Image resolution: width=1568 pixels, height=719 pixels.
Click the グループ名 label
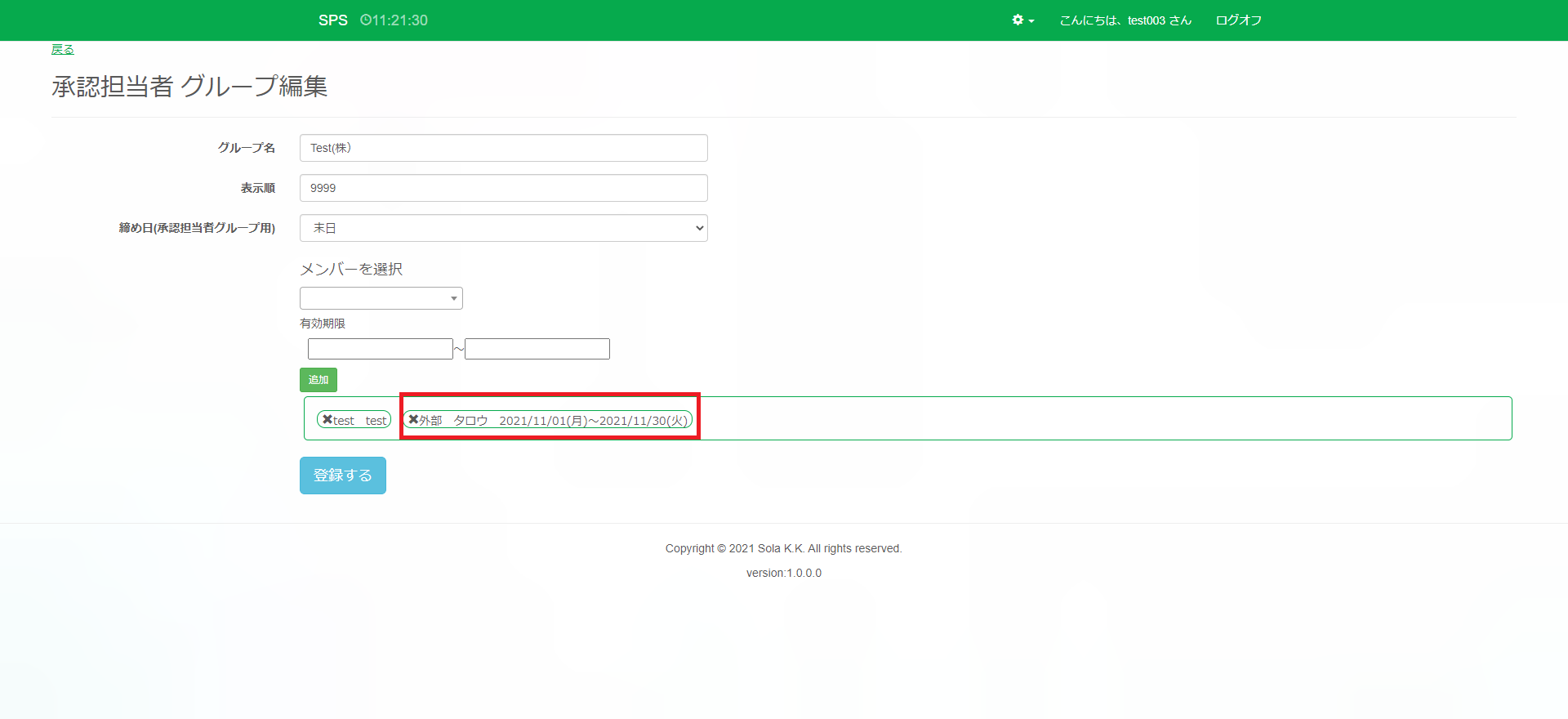(x=246, y=148)
